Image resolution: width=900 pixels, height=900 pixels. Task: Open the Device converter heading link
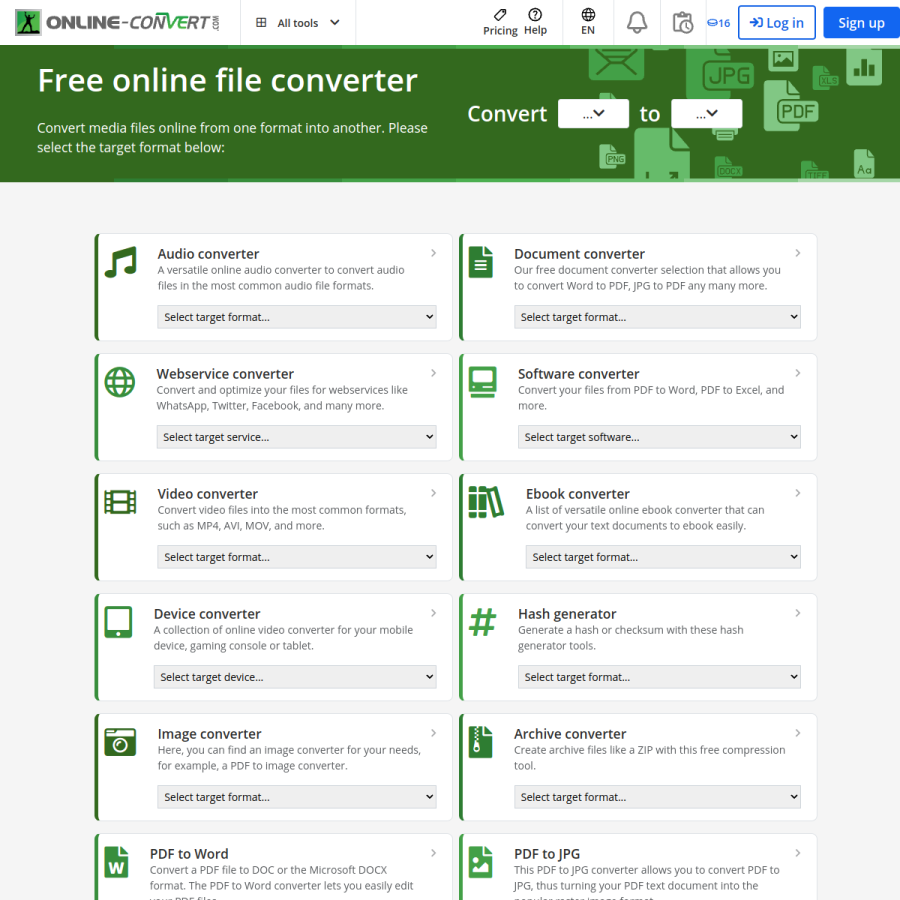[x=207, y=614]
